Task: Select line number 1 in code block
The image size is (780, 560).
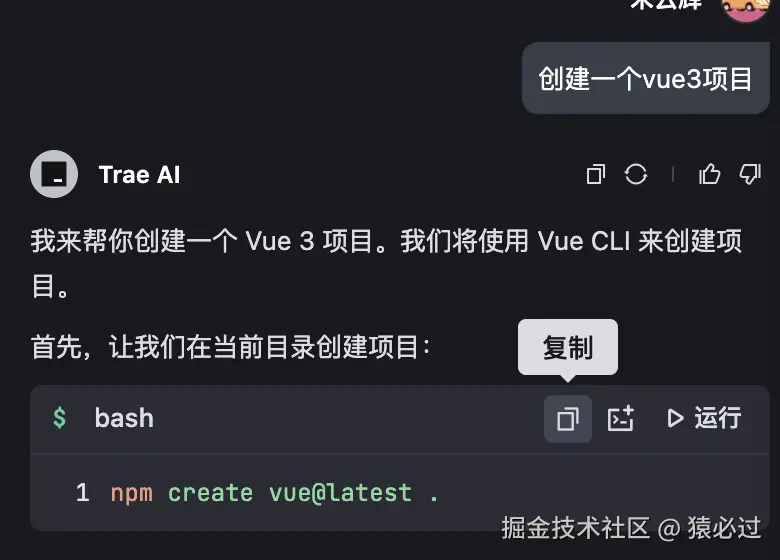Action: (x=83, y=493)
